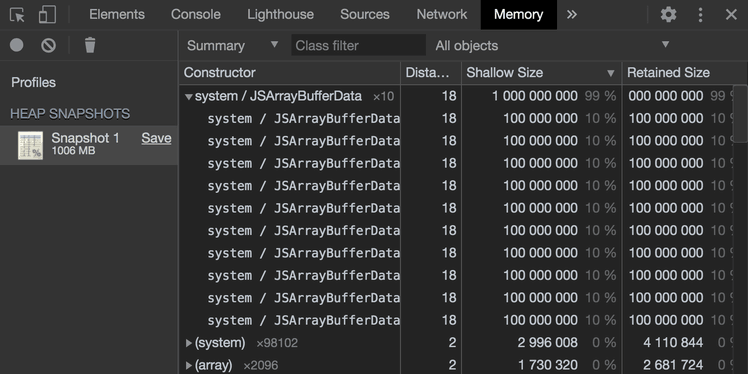Click the Save link for Snapshot 1
Viewport: 748px width, 374px height.
[156, 138]
